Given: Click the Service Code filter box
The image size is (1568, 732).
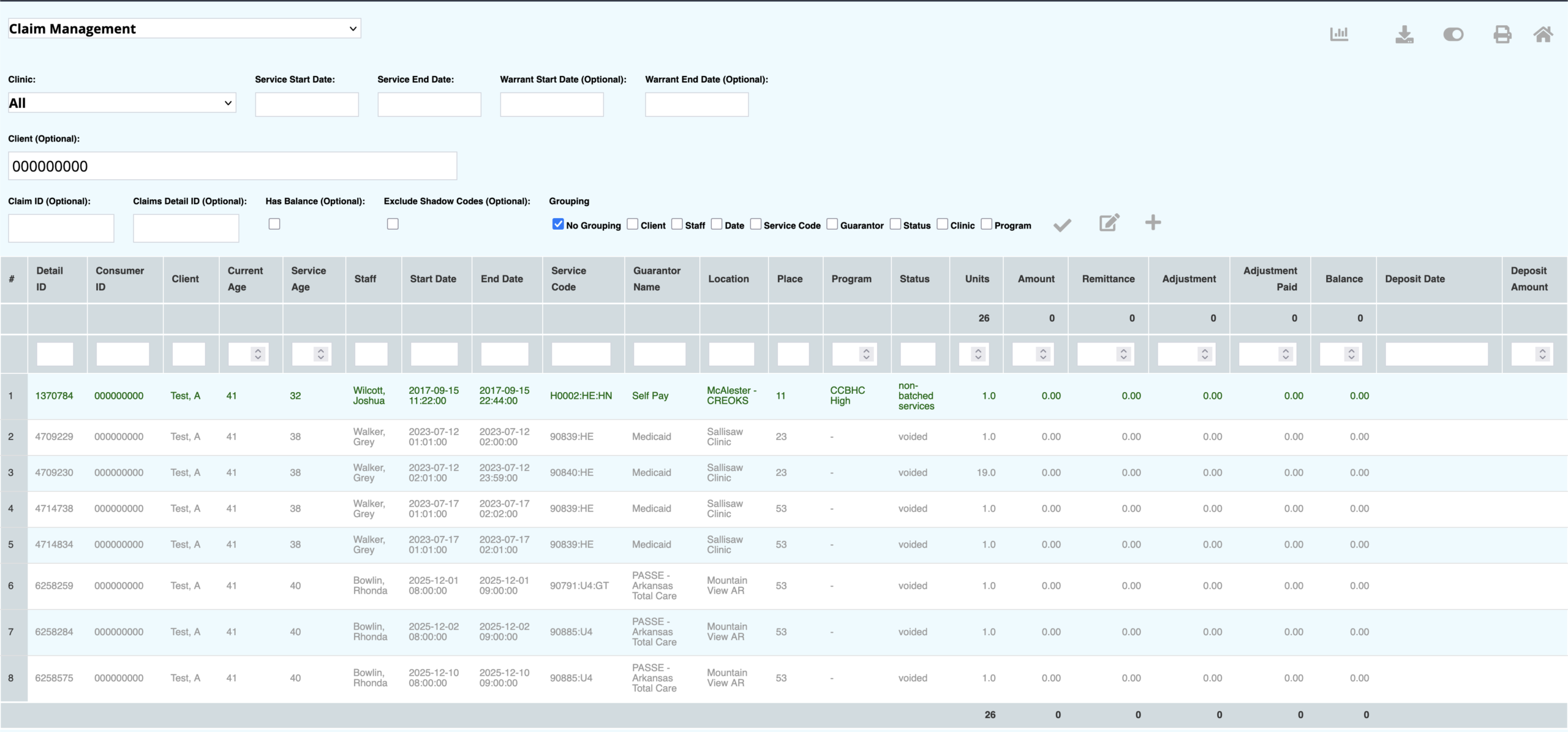Looking at the screenshot, I should (581, 354).
